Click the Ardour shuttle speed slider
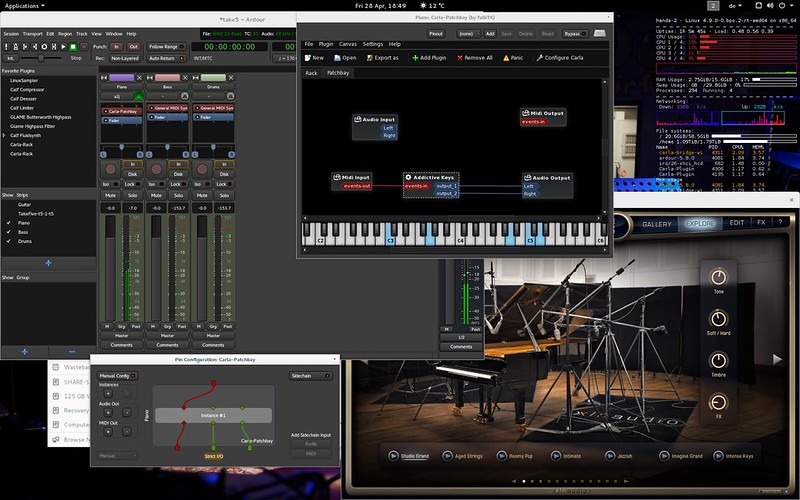The width and height of the screenshot is (800, 500). coord(41,58)
